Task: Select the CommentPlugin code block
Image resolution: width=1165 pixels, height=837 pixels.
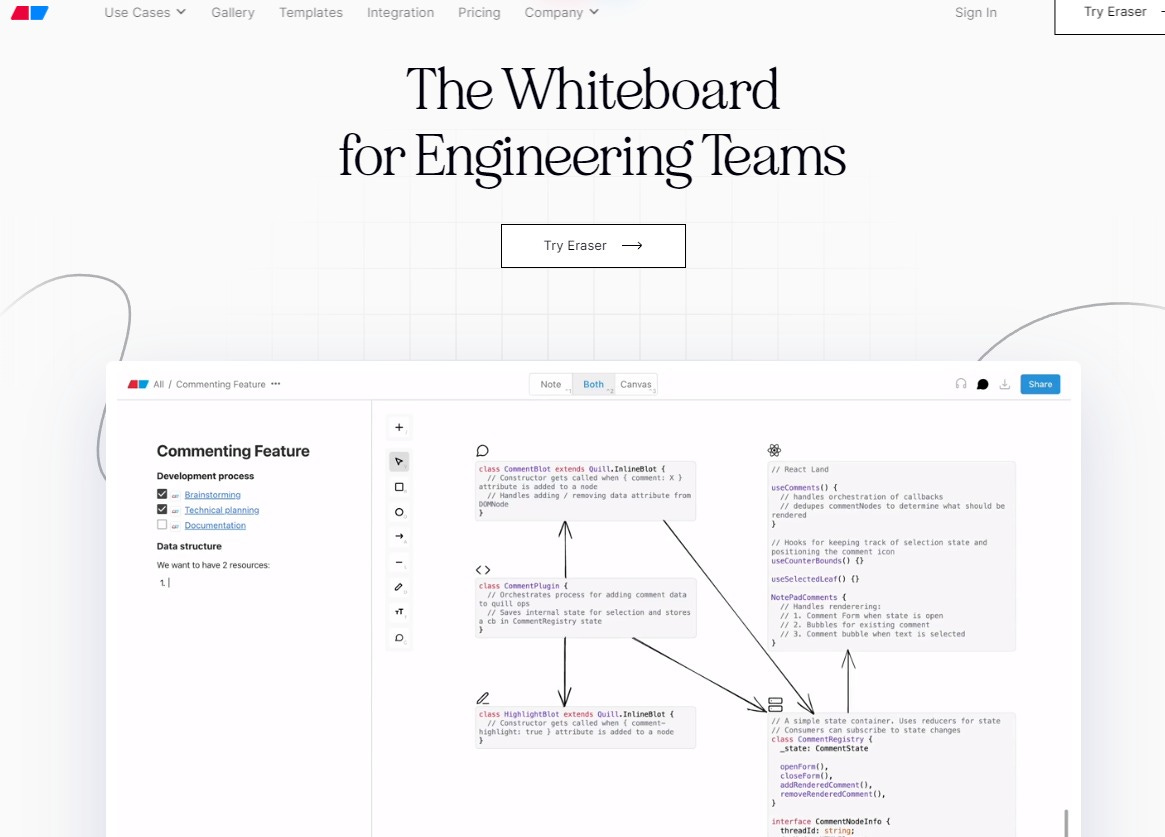Action: coord(585,608)
